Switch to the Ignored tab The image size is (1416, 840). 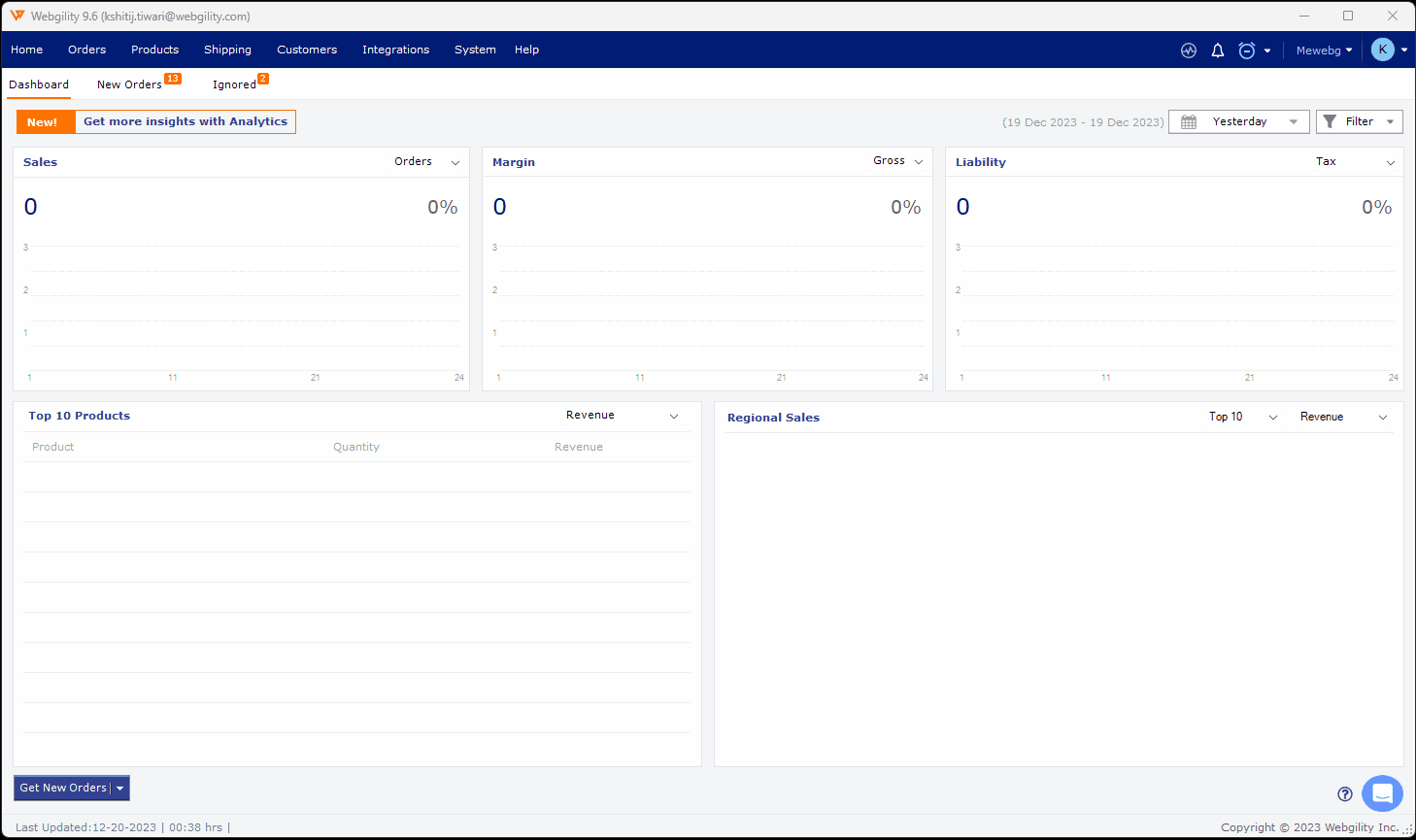(234, 84)
